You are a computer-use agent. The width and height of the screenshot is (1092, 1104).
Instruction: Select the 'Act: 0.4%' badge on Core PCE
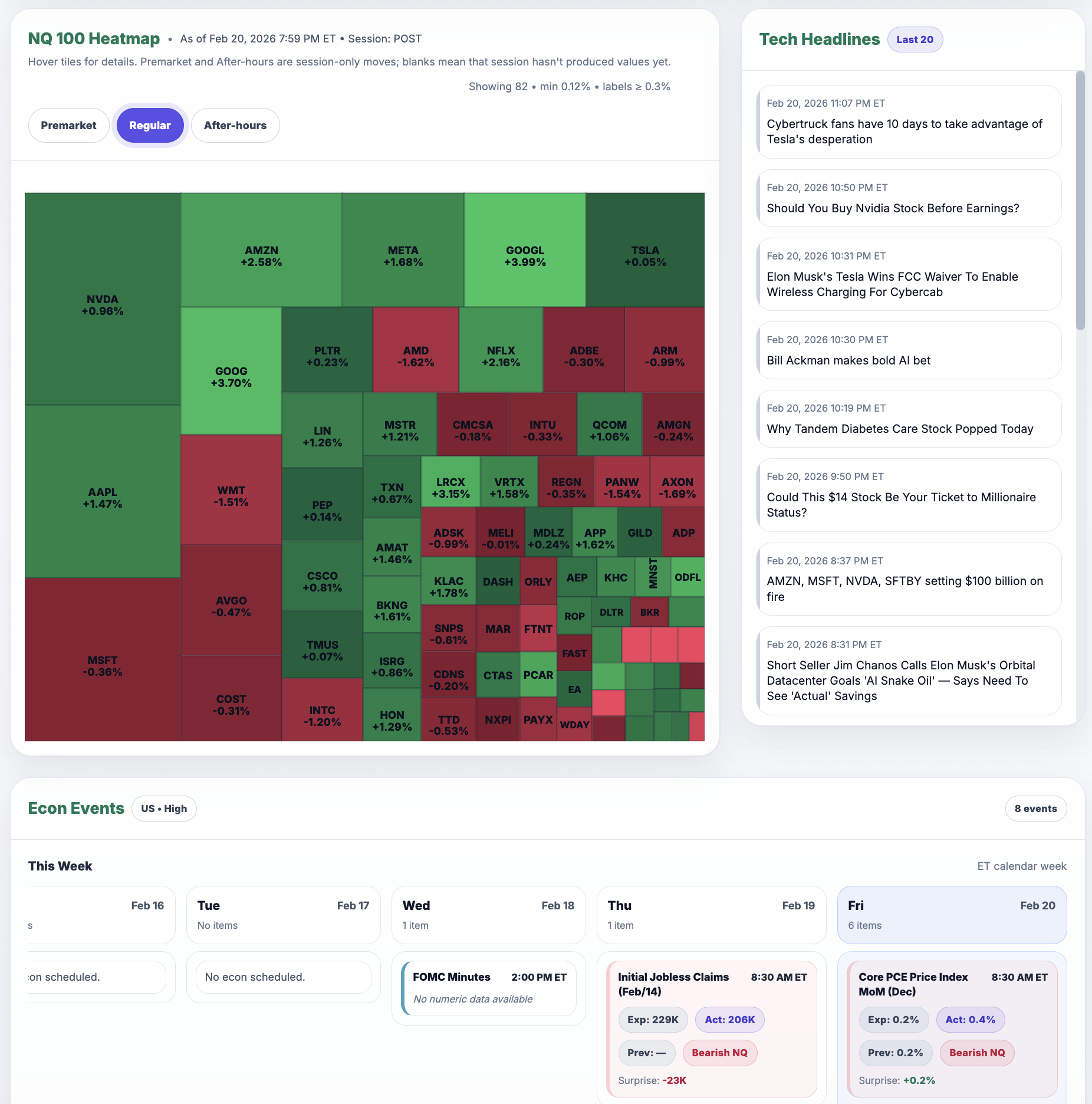click(970, 1019)
